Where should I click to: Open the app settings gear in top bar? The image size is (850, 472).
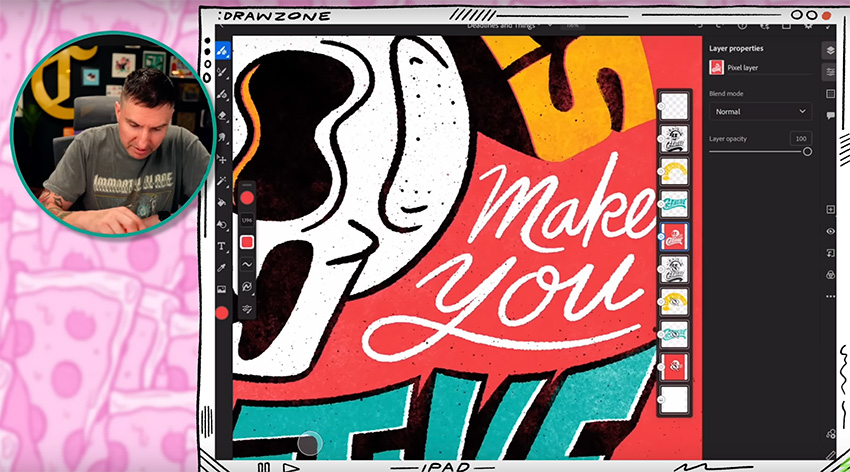point(808,25)
